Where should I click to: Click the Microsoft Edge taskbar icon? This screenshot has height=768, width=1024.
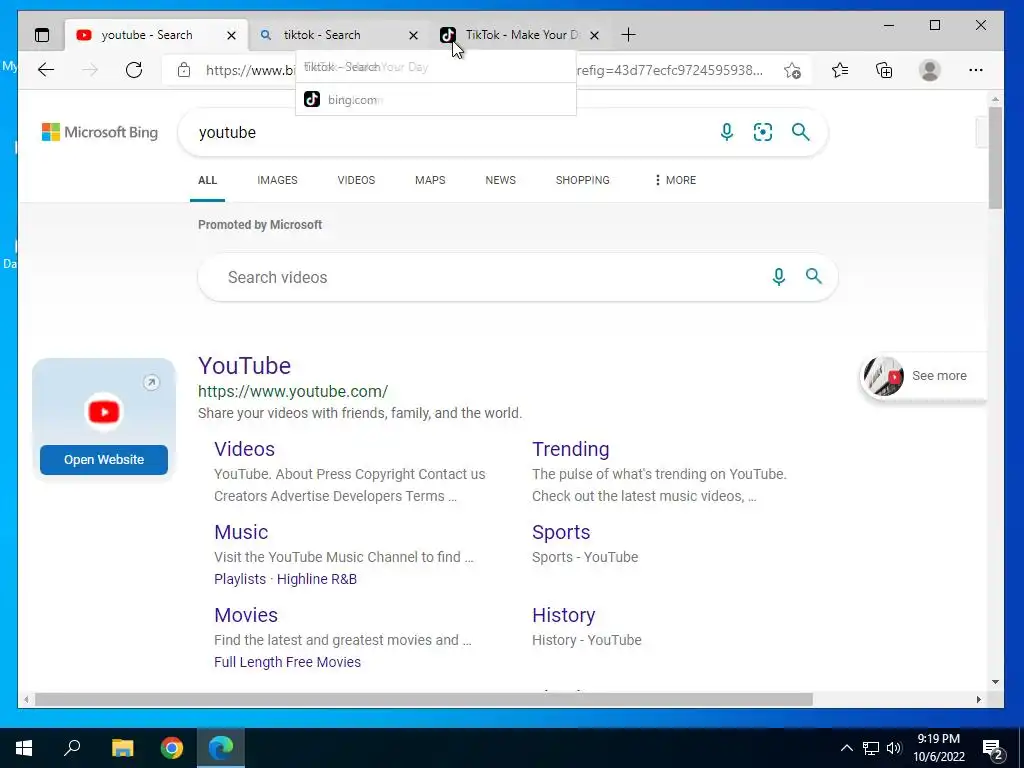pyautogui.click(x=221, y=748)
